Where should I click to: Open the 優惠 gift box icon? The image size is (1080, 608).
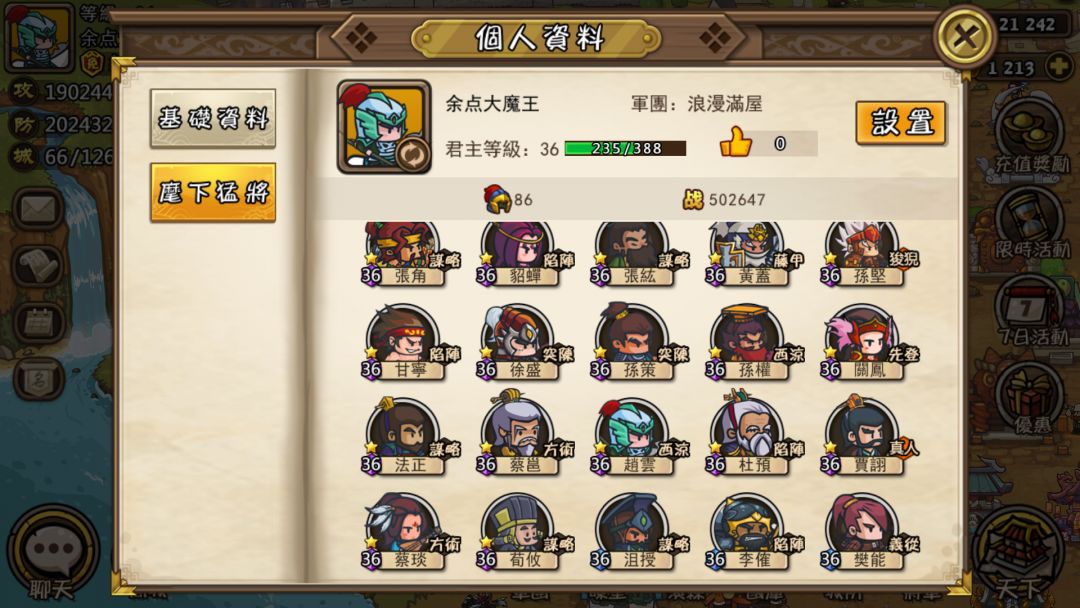coord(1030,399)
